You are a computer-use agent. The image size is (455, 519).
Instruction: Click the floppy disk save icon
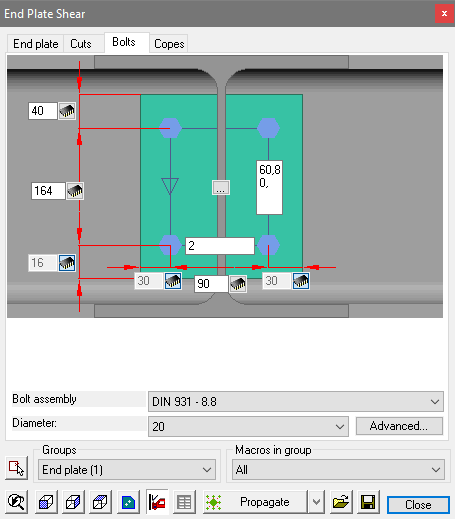coord(368,502)
